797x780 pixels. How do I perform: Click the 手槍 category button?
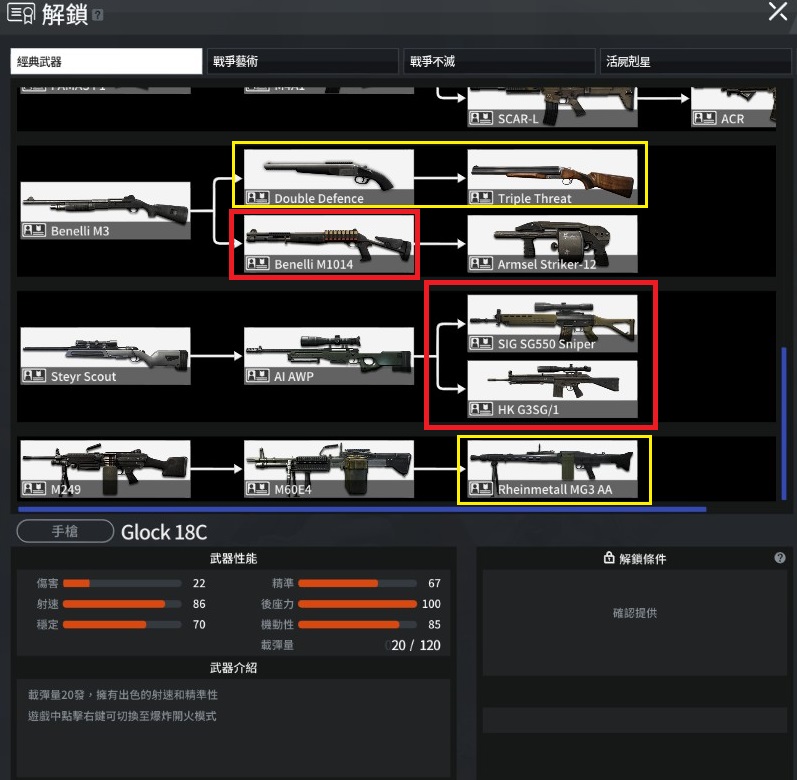tap(65, 532)
